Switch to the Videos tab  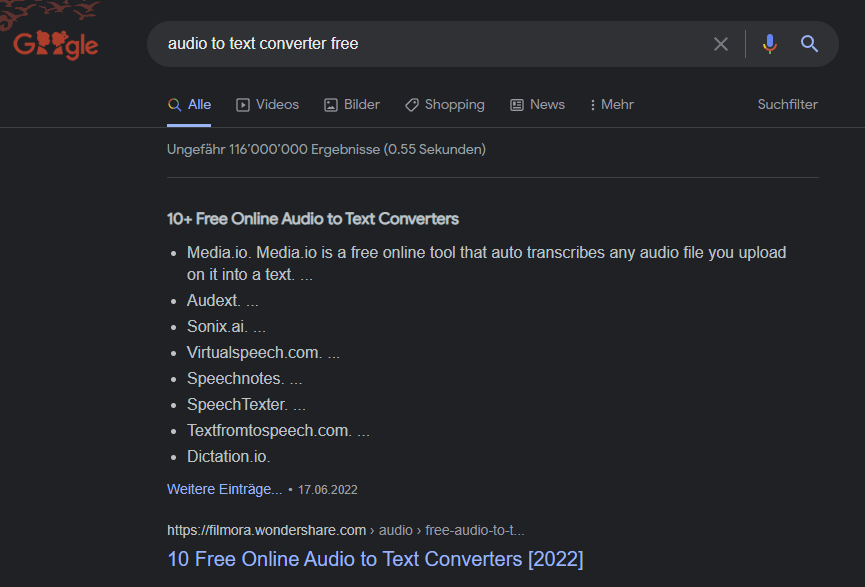(x=268, y=105)
